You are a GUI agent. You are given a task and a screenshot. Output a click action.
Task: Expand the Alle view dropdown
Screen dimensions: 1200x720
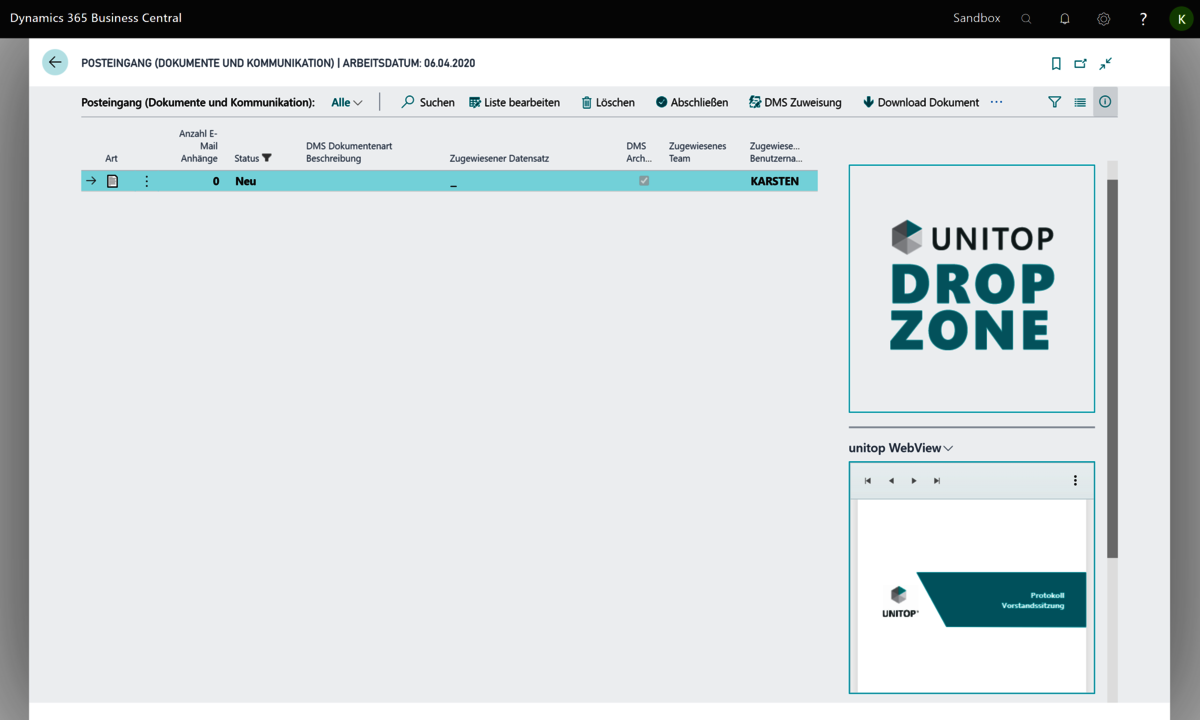(347, 102)
